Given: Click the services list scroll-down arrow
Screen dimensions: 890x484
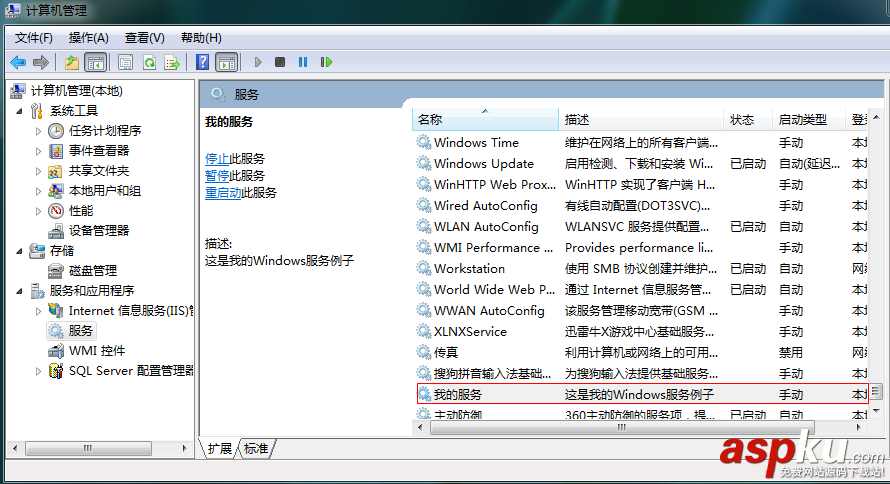Looking at the screenshot, I should (x=876, y=411).
